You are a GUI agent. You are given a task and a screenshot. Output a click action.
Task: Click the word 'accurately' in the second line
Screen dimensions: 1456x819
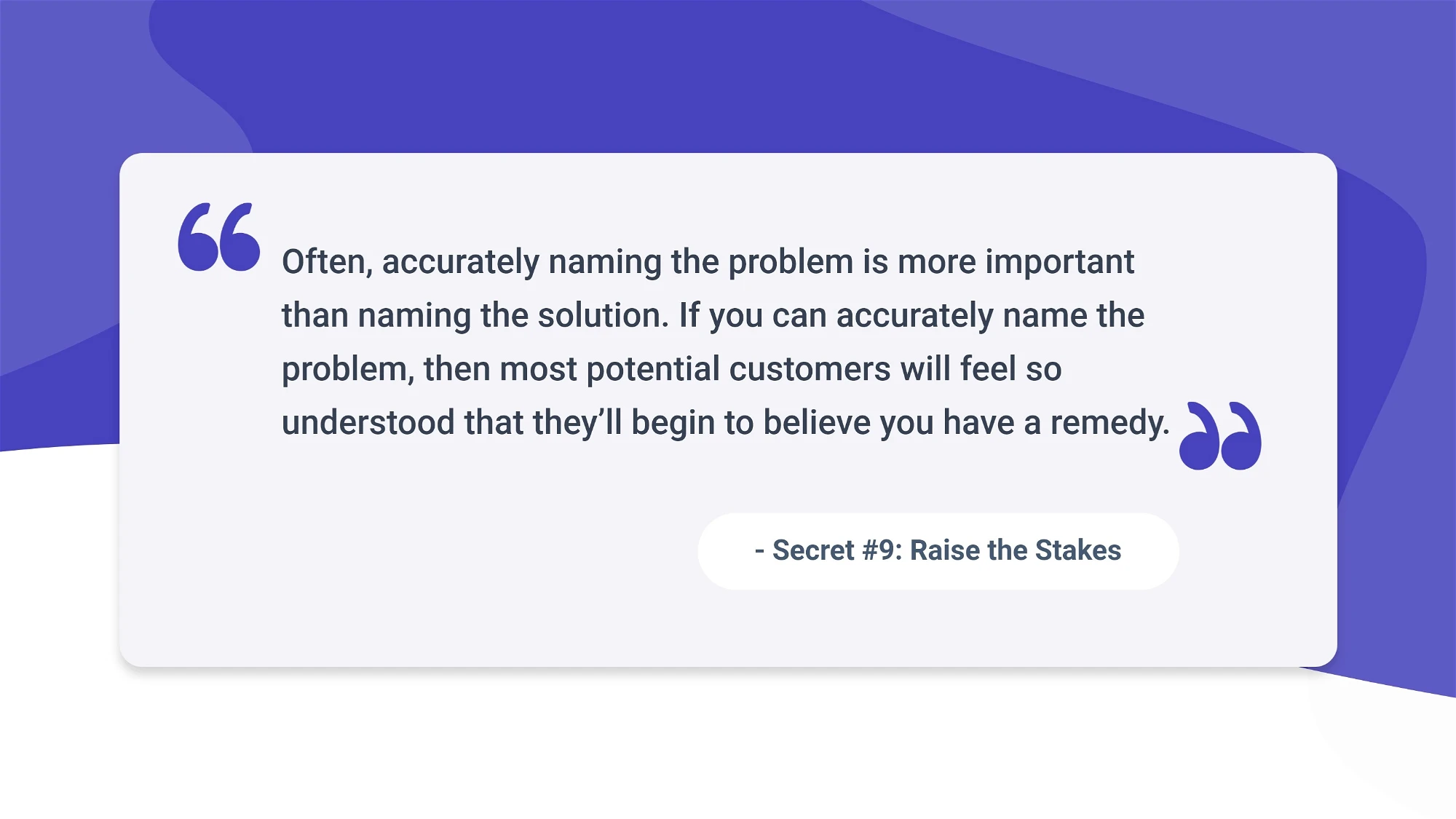(x=914, y=317)
